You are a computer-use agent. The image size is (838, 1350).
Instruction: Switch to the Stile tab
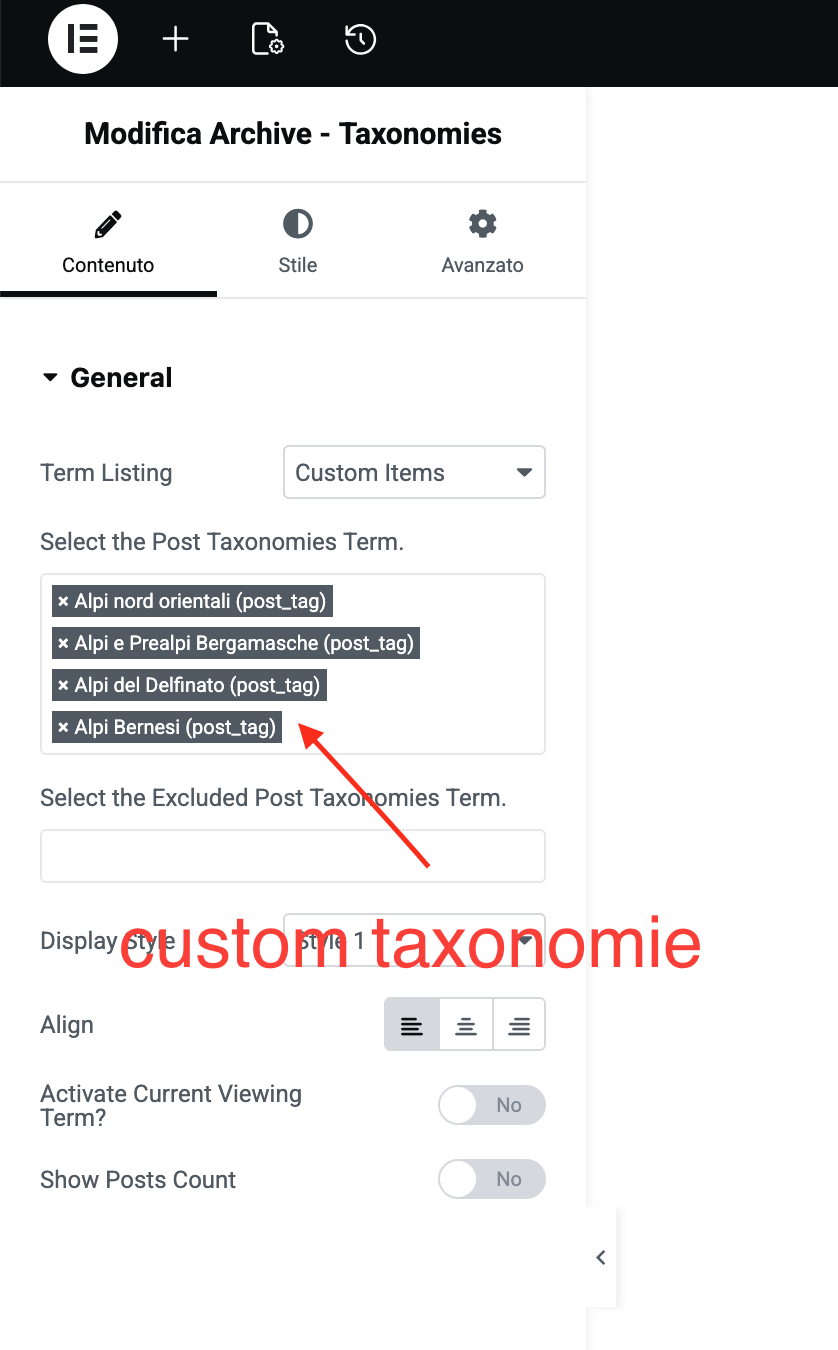click(x=298, y=241)
